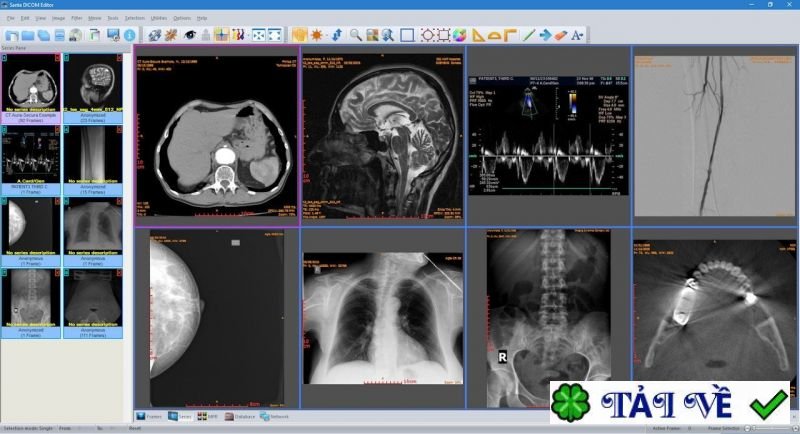Open the Filter menu
The width and height of the screenshot is (800, 434).
pyautogui.click(x=77, y=18)
